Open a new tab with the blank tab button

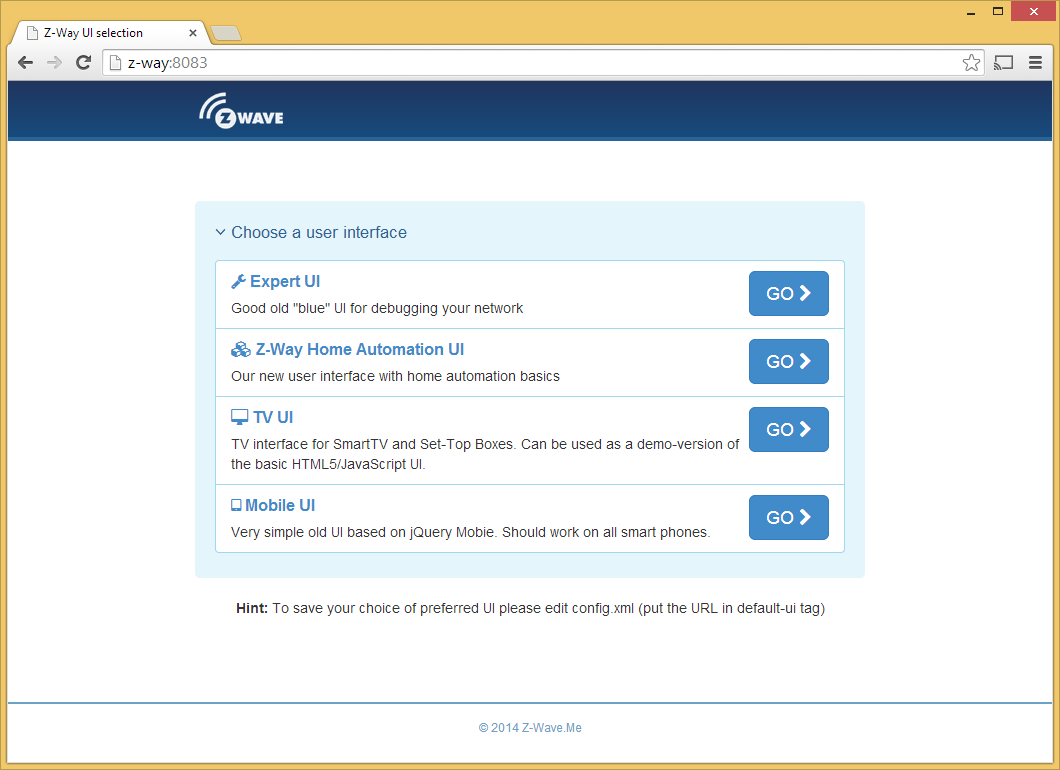click(x=226, y=32)
